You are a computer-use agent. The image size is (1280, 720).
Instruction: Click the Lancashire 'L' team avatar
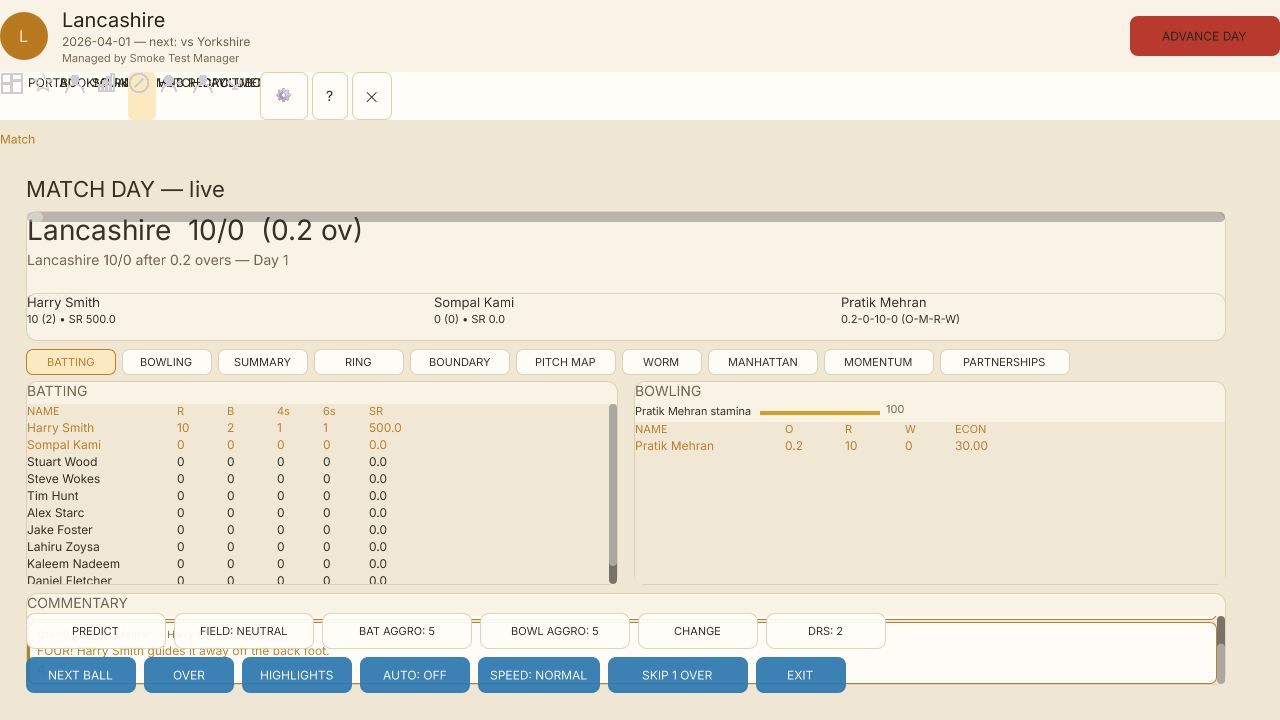[24, 36]
